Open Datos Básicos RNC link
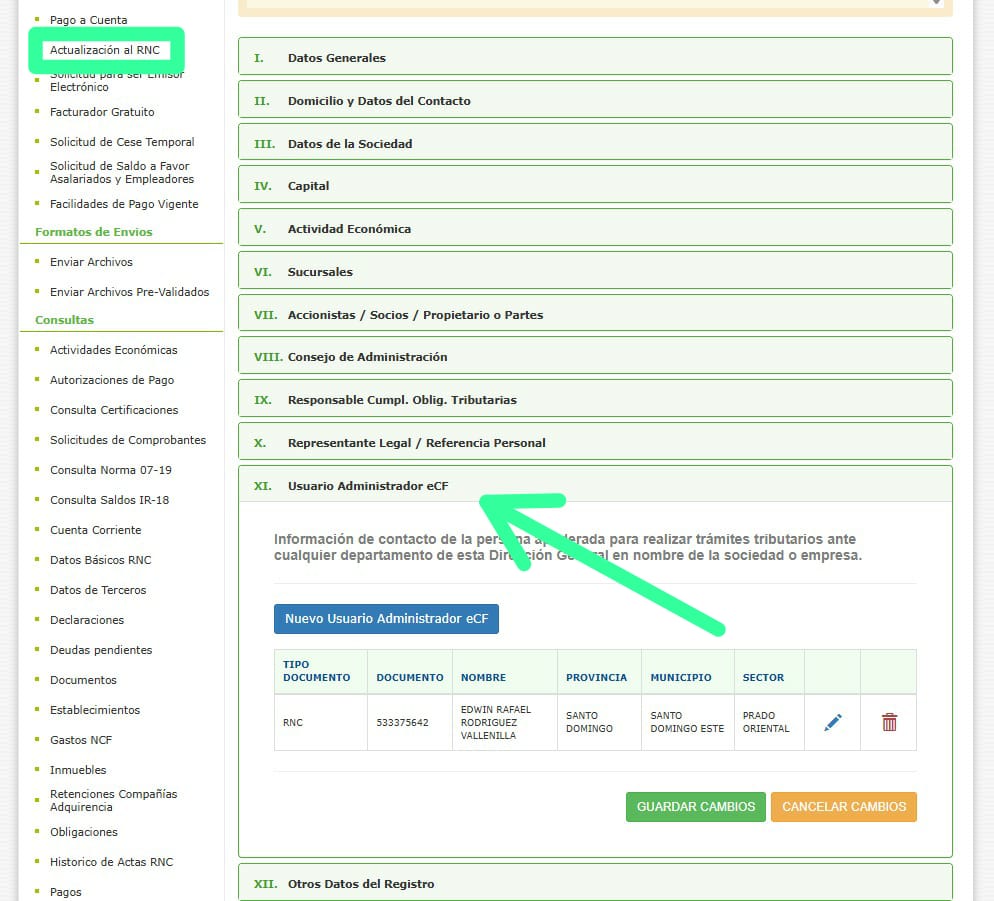This screenshot has width=994, height=901. (x=101, y=560)
